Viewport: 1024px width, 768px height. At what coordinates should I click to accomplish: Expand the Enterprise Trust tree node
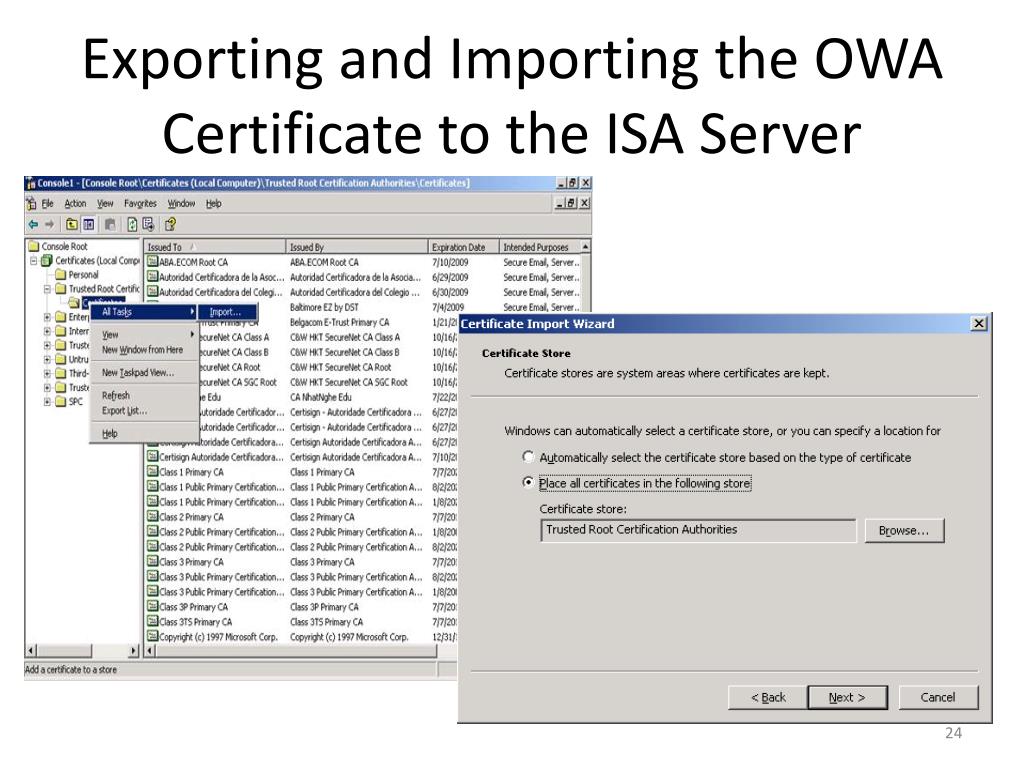click(x=47, y=317)
